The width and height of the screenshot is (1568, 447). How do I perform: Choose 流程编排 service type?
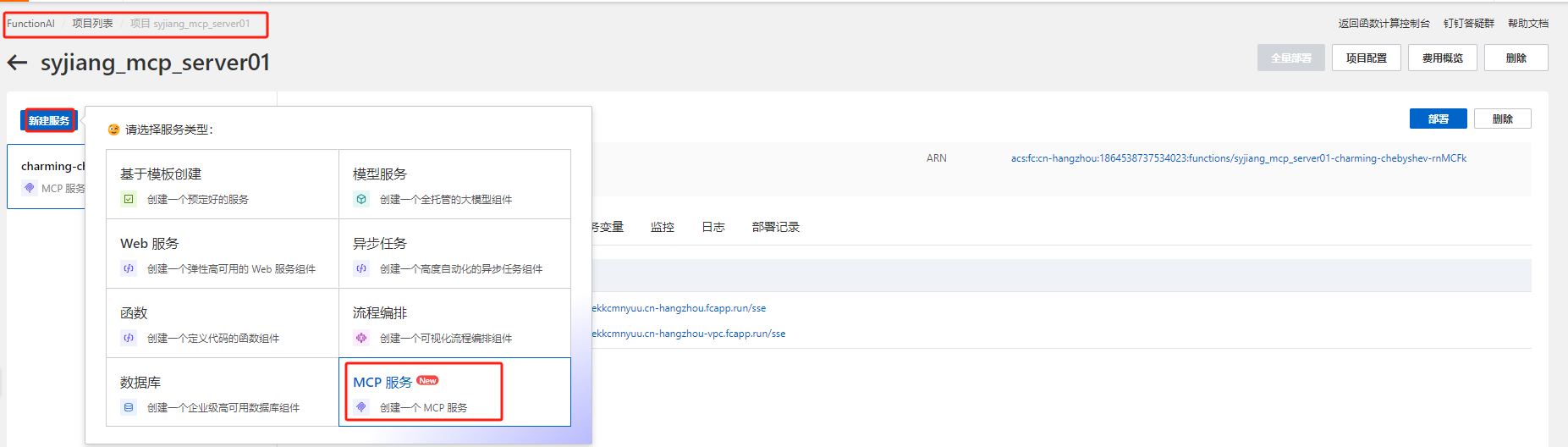454,323
